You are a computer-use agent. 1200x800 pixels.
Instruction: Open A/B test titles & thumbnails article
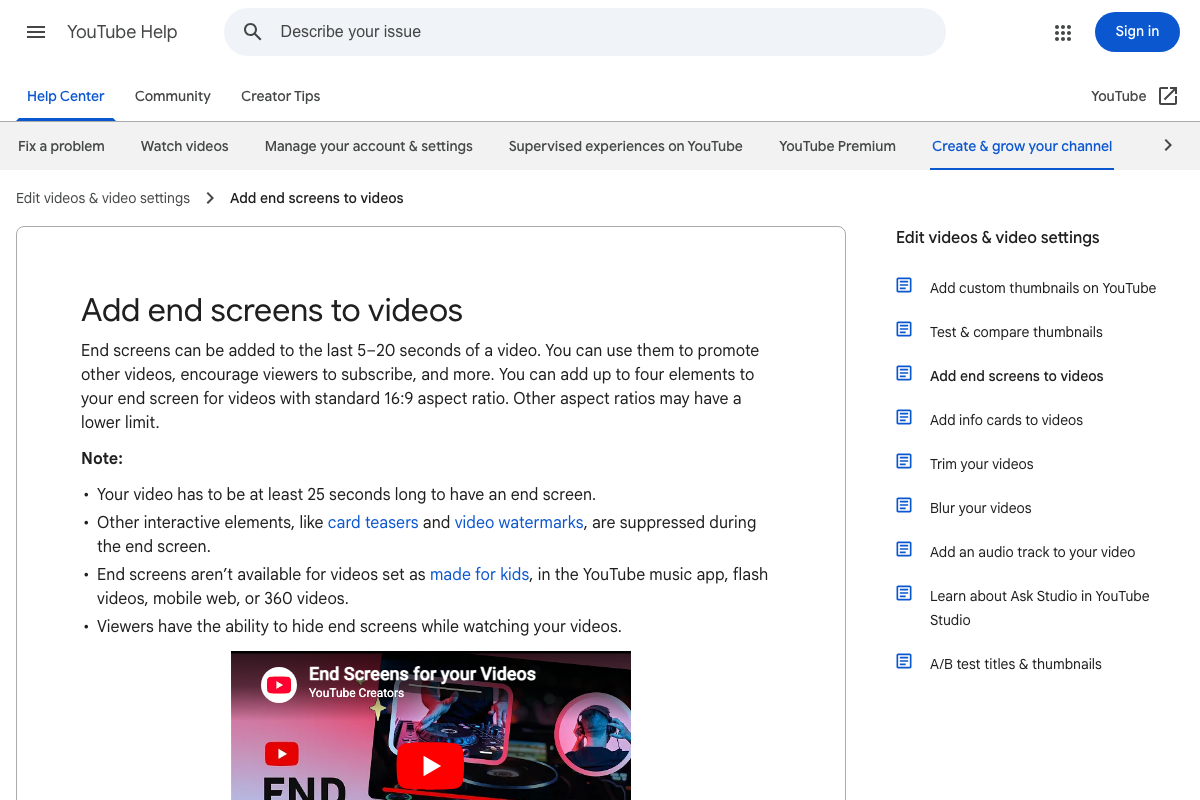(x=1016, y=664)
